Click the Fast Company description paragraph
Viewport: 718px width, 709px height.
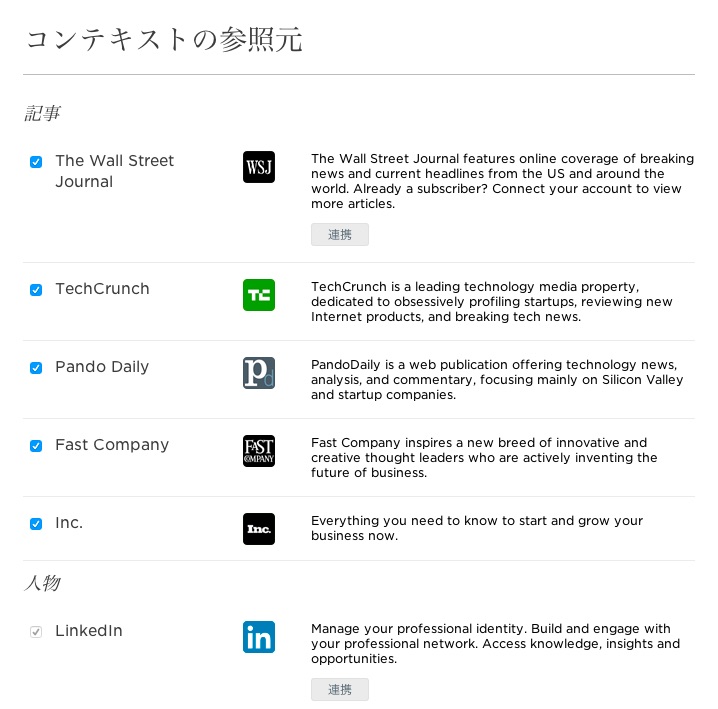pyautogui.click(x=484, y=457)
